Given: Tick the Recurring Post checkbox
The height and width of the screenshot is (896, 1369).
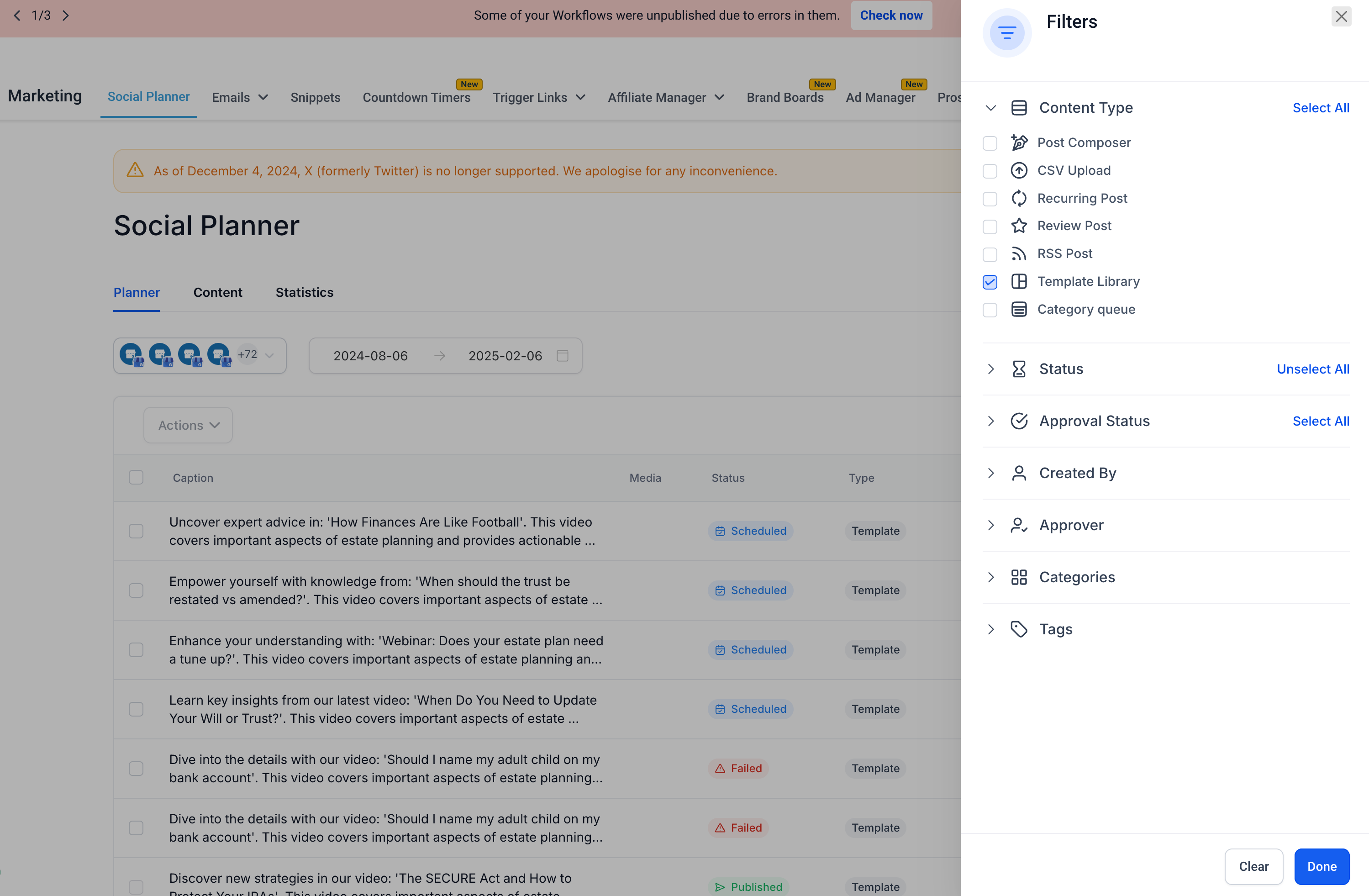Looking at the screenshot, I should [x=990, y=198].
